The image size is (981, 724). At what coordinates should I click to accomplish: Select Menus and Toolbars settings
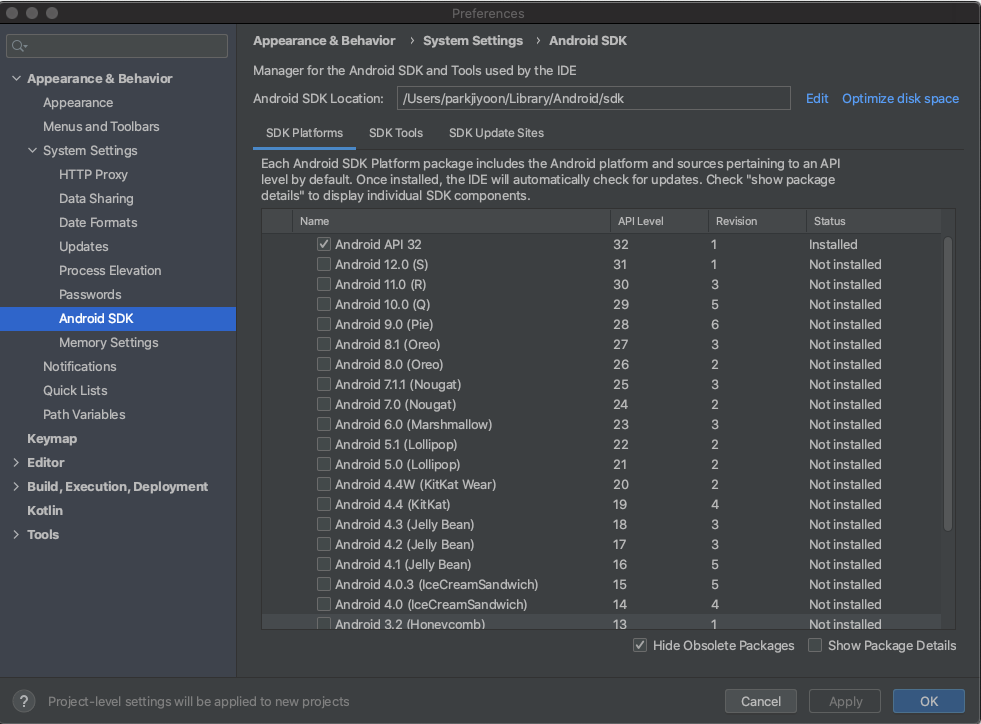coord(101,126)
